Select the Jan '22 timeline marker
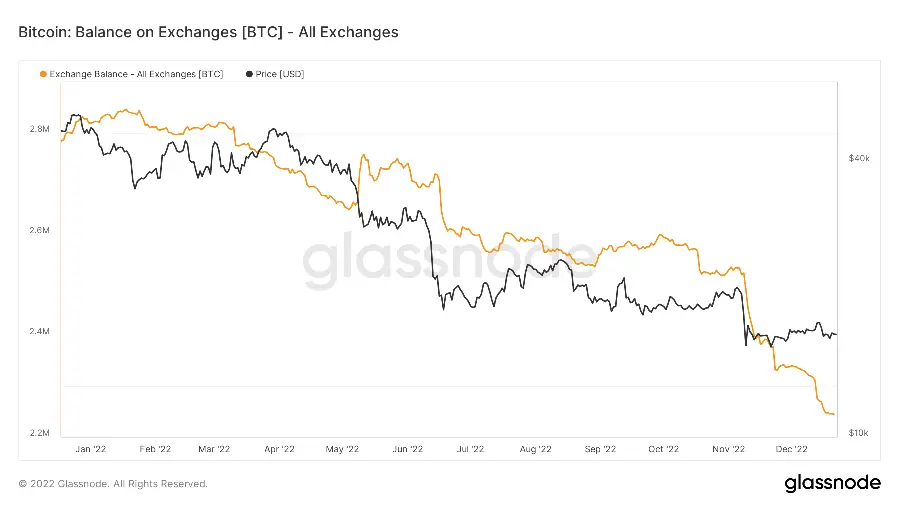Screen dimensions: 900x506 click(91, 449)
